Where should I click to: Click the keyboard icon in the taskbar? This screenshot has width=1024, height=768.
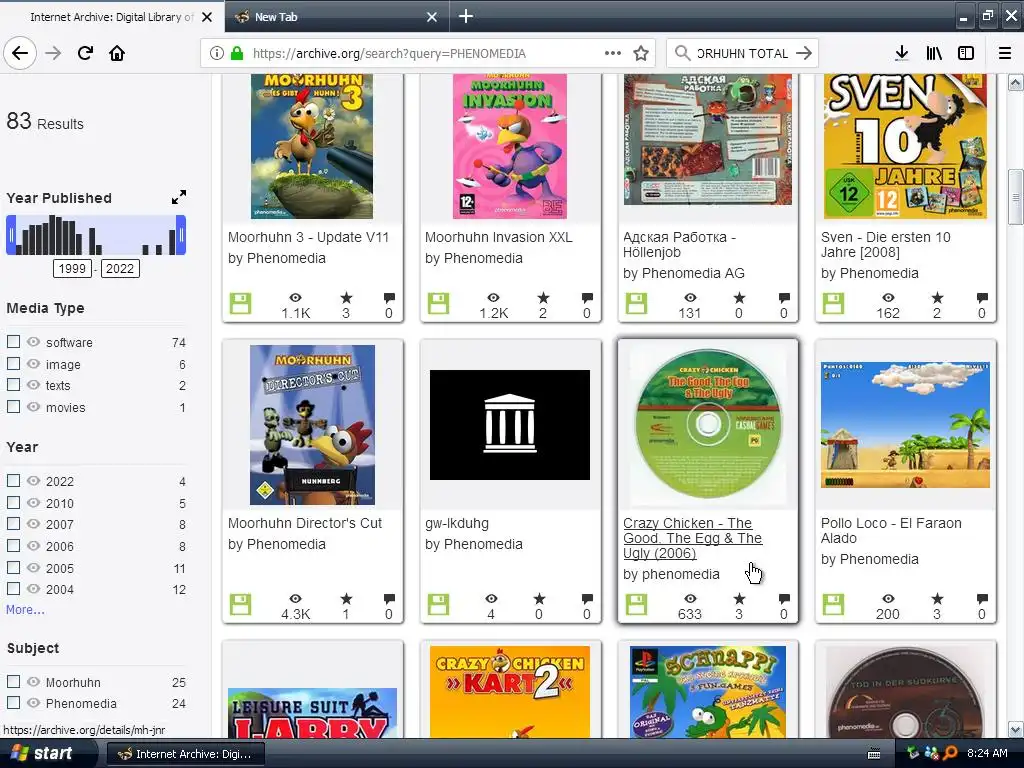(874, 754)
